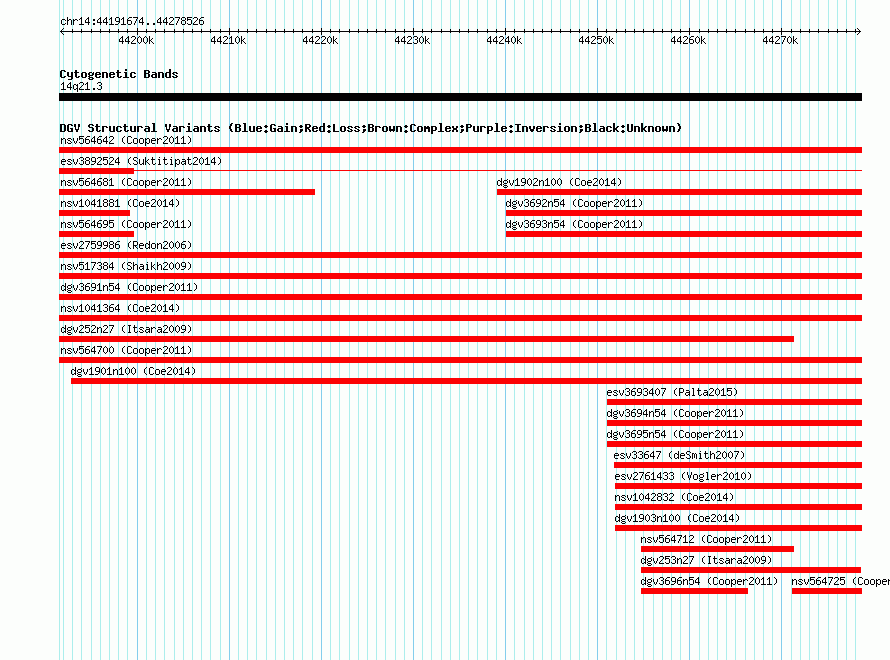
Task: Click the 44270k ruler position label
Action: coord(780,40)
